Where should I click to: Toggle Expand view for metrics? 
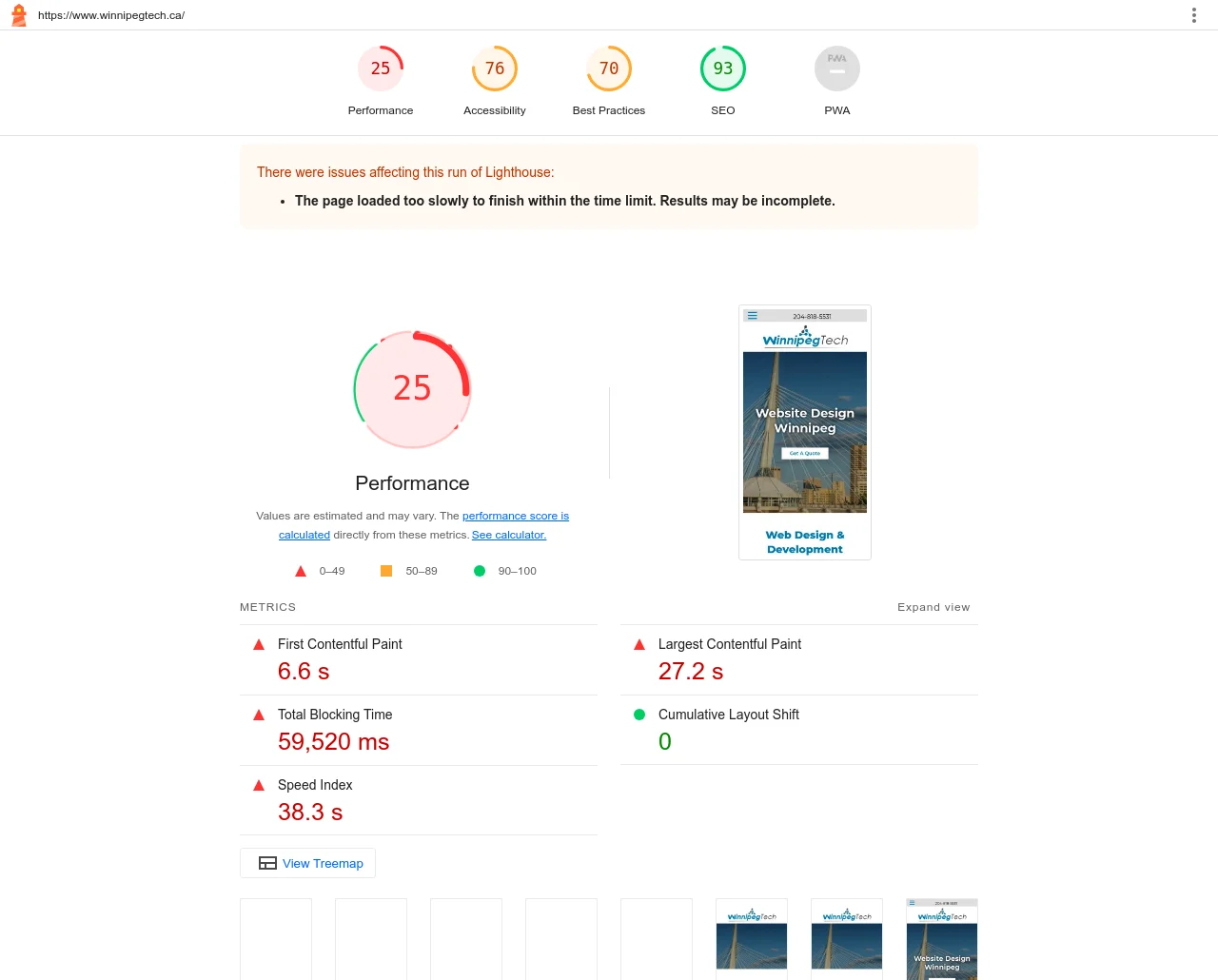pyautogui.click(x=933, y=607)
